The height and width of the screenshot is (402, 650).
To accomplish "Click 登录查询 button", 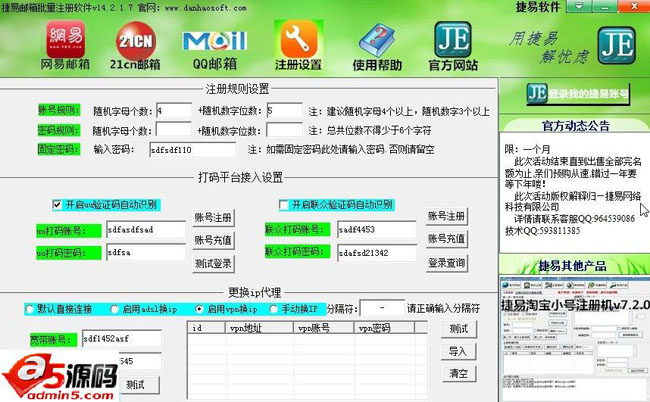I will pyautogui.click(x=446, y=263).
